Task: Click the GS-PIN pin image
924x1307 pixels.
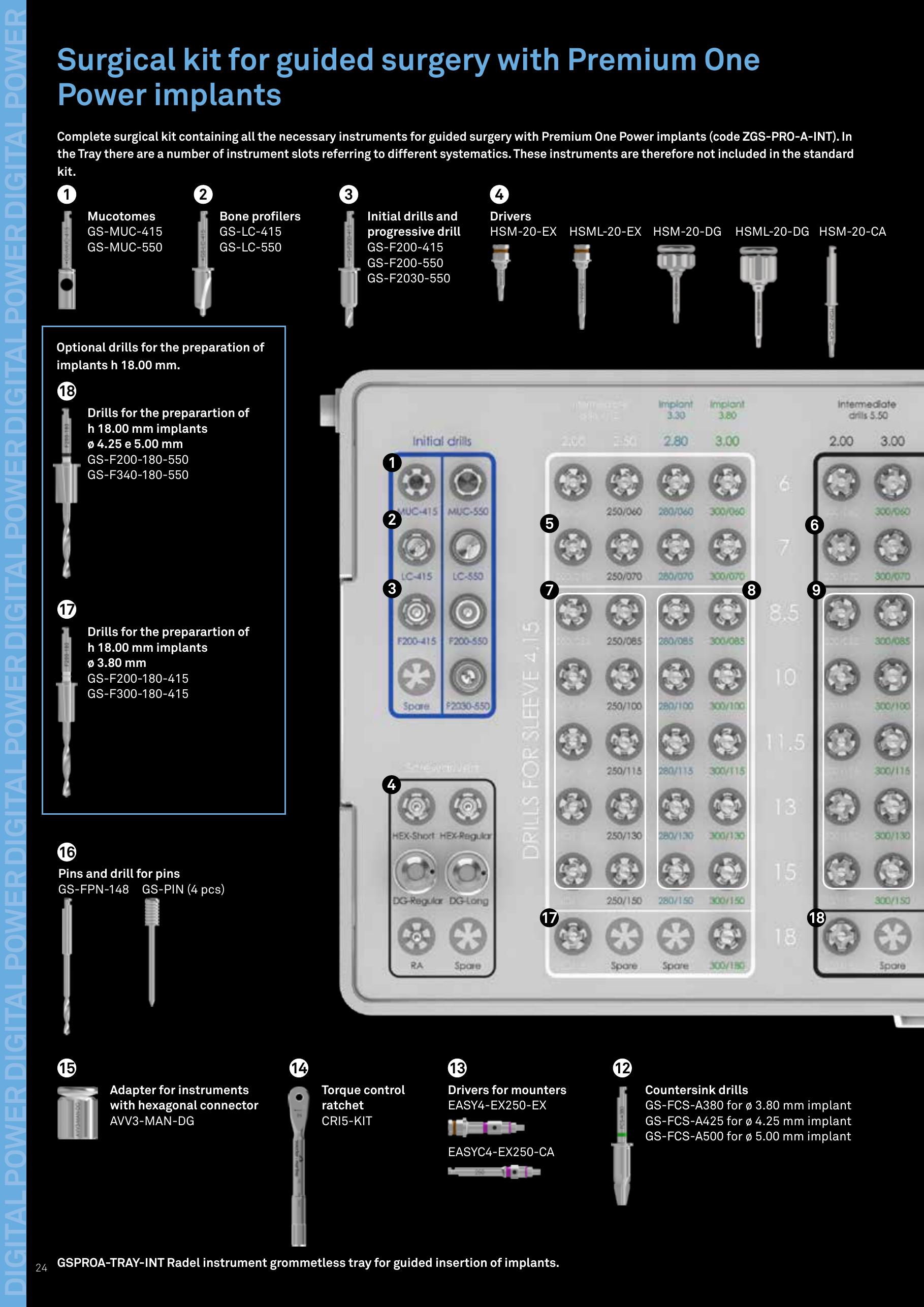Action: (x=151, y=953)
